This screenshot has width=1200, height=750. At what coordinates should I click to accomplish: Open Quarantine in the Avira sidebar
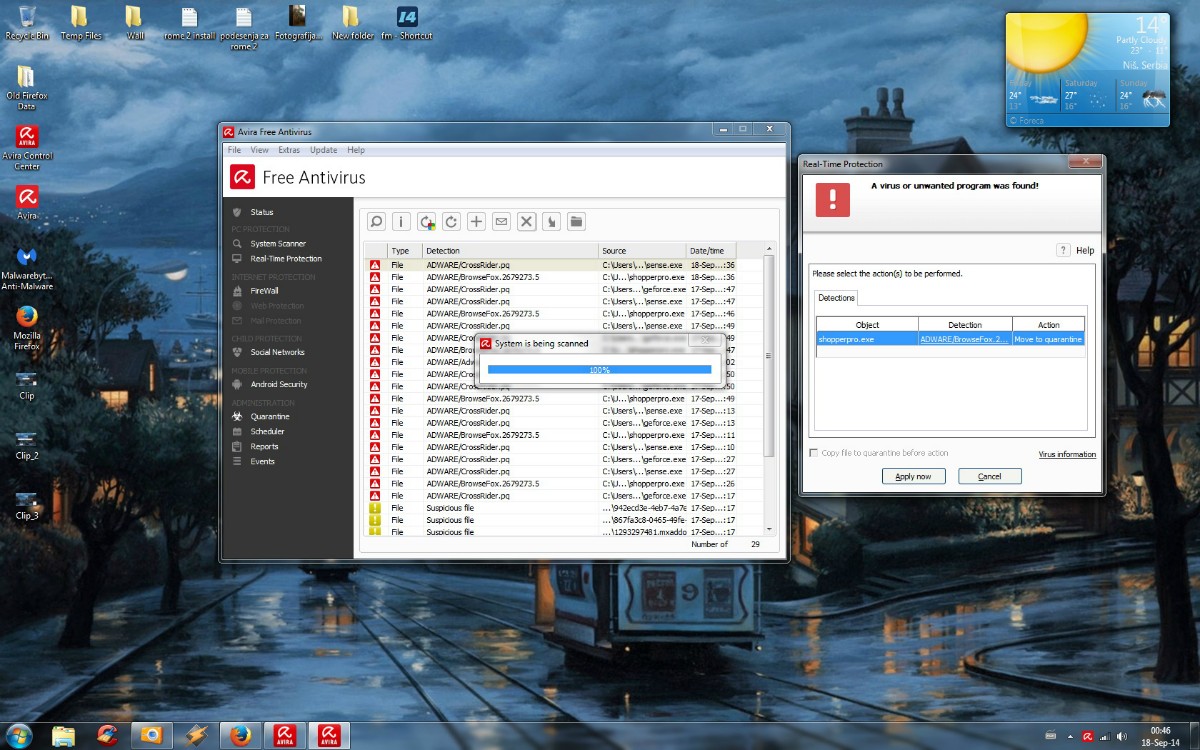point(270,416)
